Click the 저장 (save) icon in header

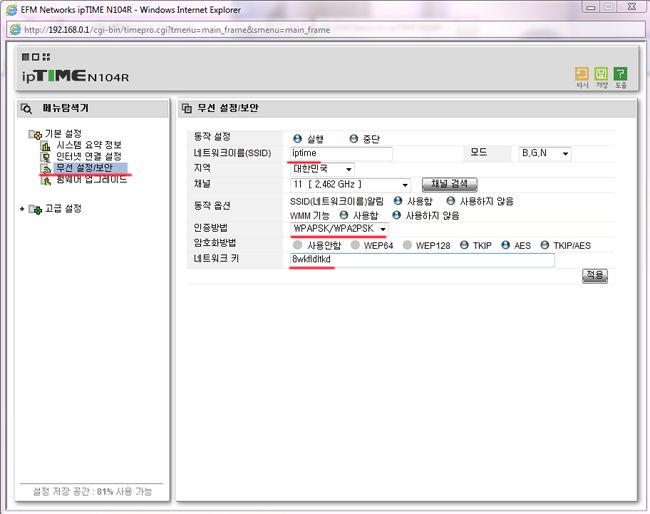601,74
